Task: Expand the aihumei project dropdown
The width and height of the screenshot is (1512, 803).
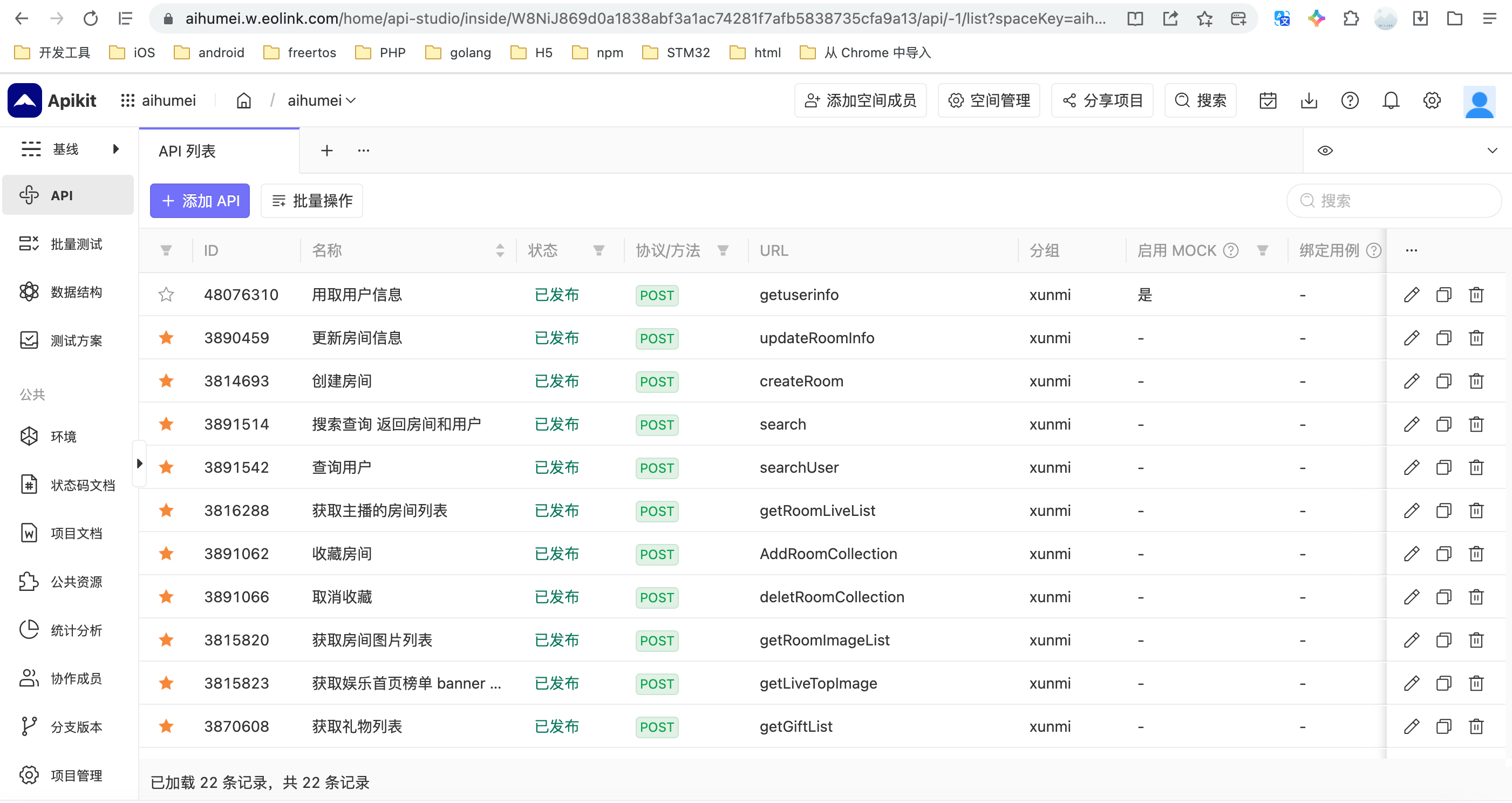Action: point(322,101)
